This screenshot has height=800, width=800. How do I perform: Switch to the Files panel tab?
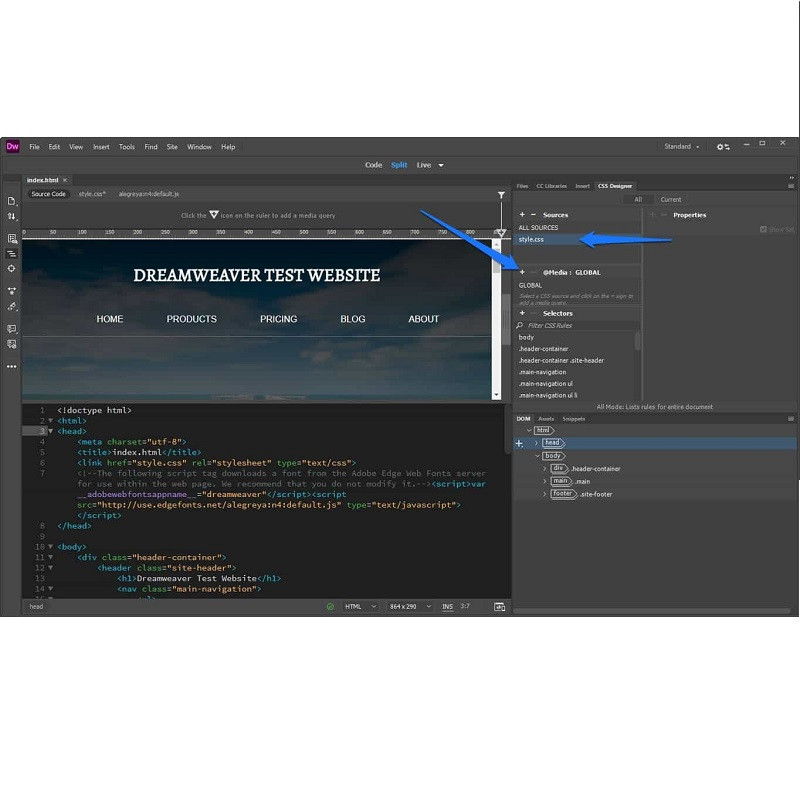pos(522,186)
